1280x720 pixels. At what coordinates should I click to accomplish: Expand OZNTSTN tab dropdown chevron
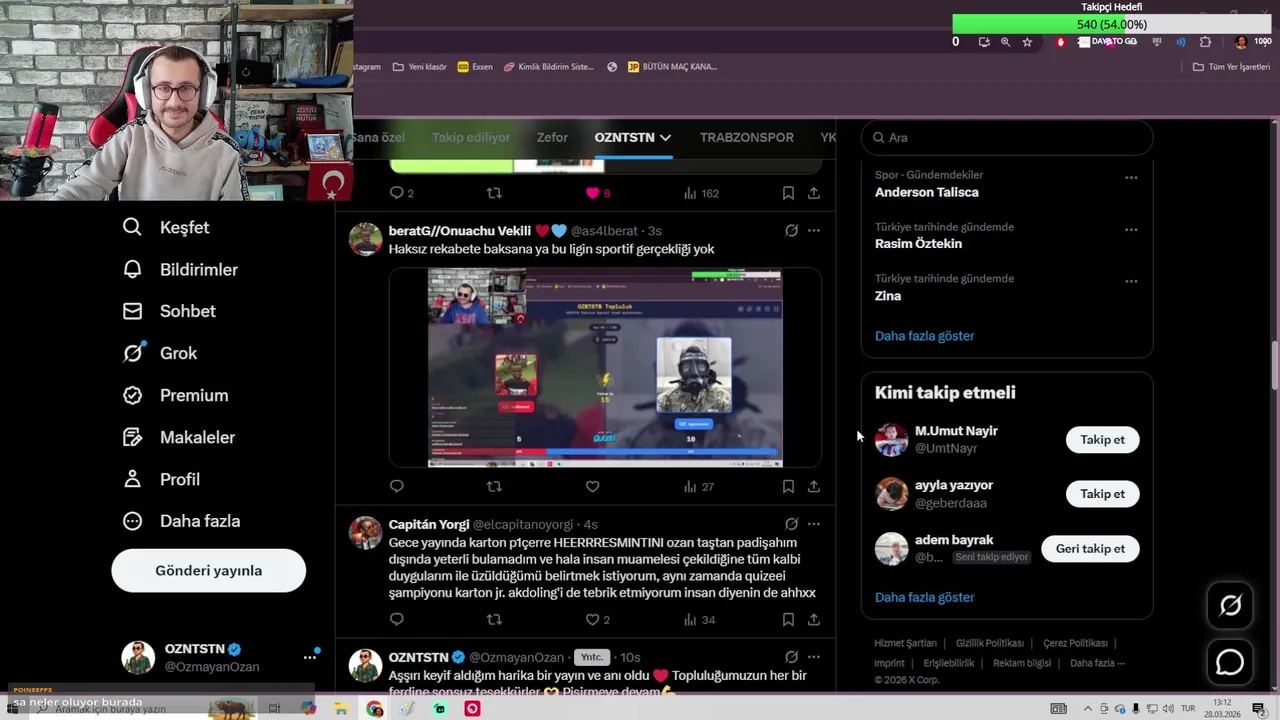click(665, 138)
